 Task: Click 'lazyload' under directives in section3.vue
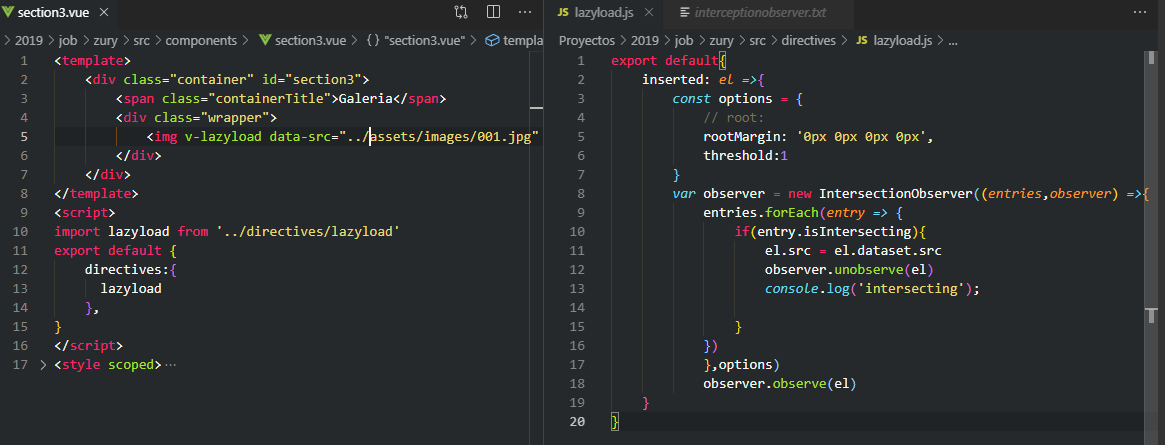(x=131, y=289)
